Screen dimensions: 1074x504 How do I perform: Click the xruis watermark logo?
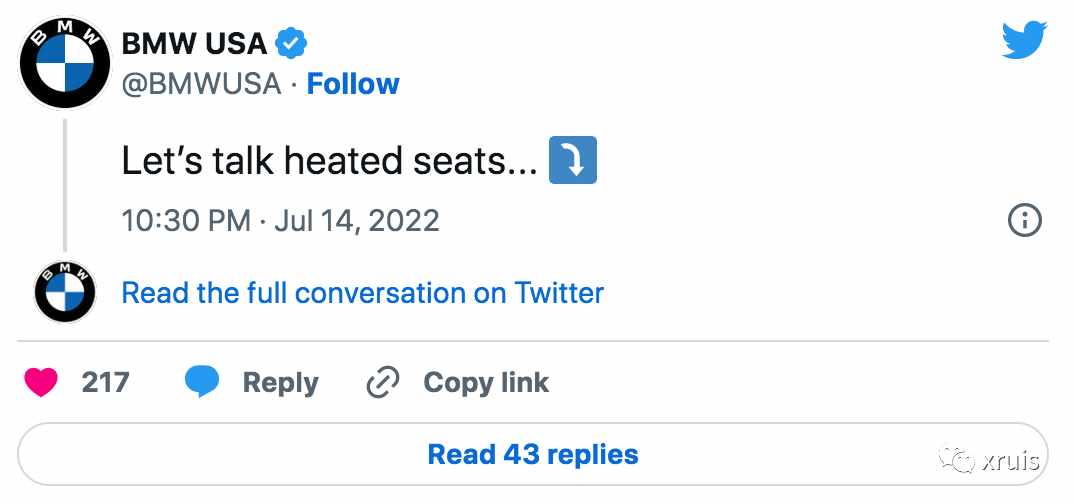coord(990,460)
